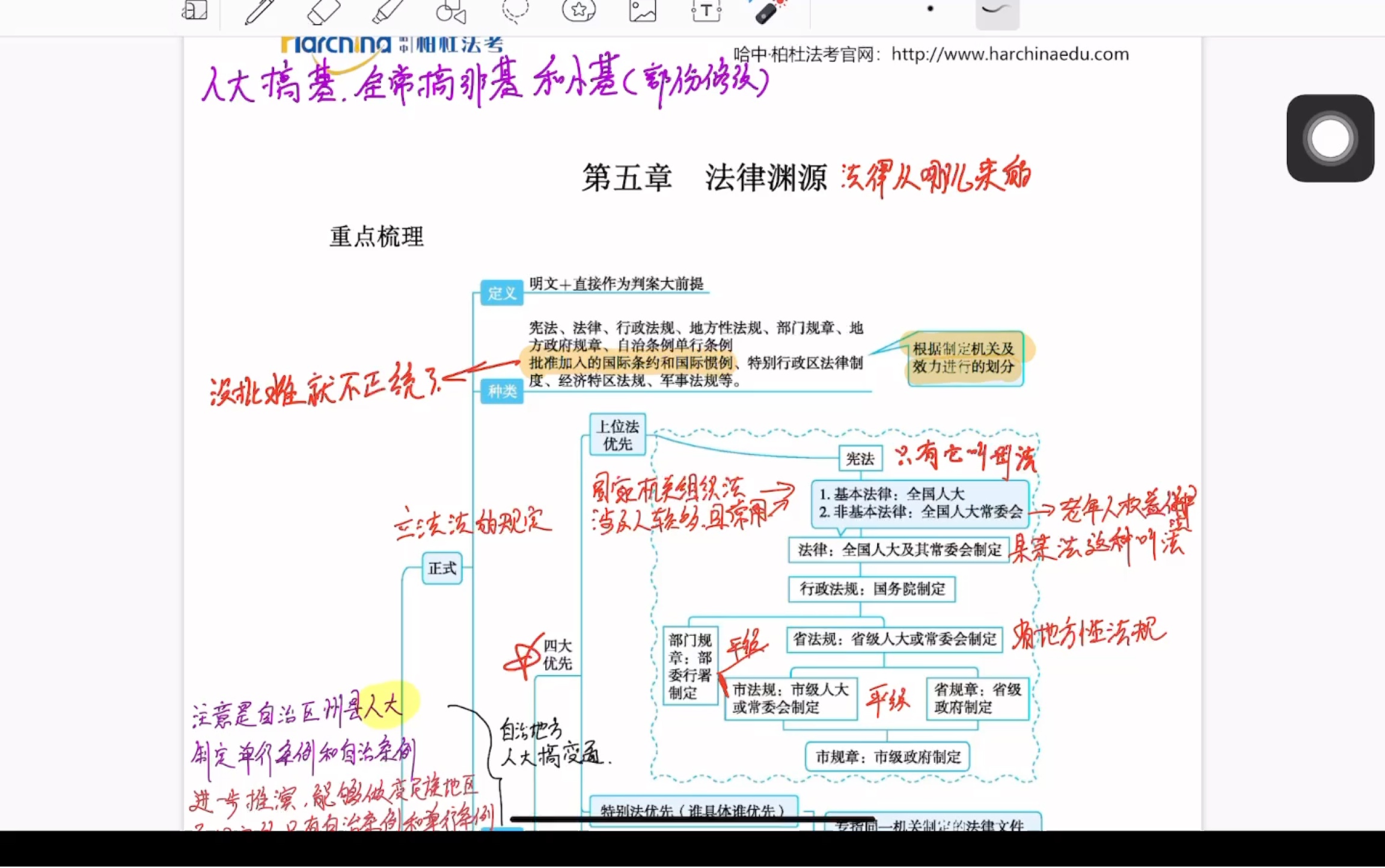1385x868 pixels.
Task: Select the Insert Image tool
Action: [643, 11]
